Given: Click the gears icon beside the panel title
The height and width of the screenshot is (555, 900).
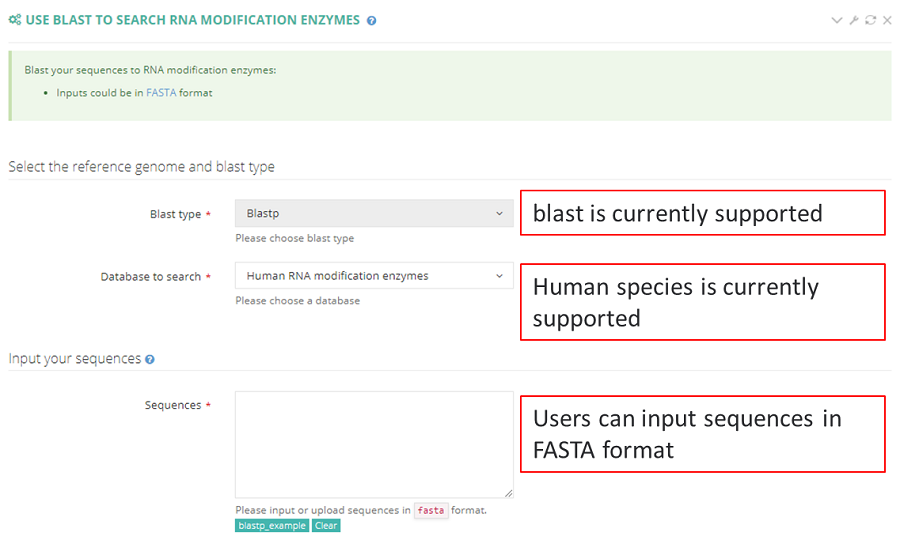Looking at the screenshot, I should tap(15, 20).
